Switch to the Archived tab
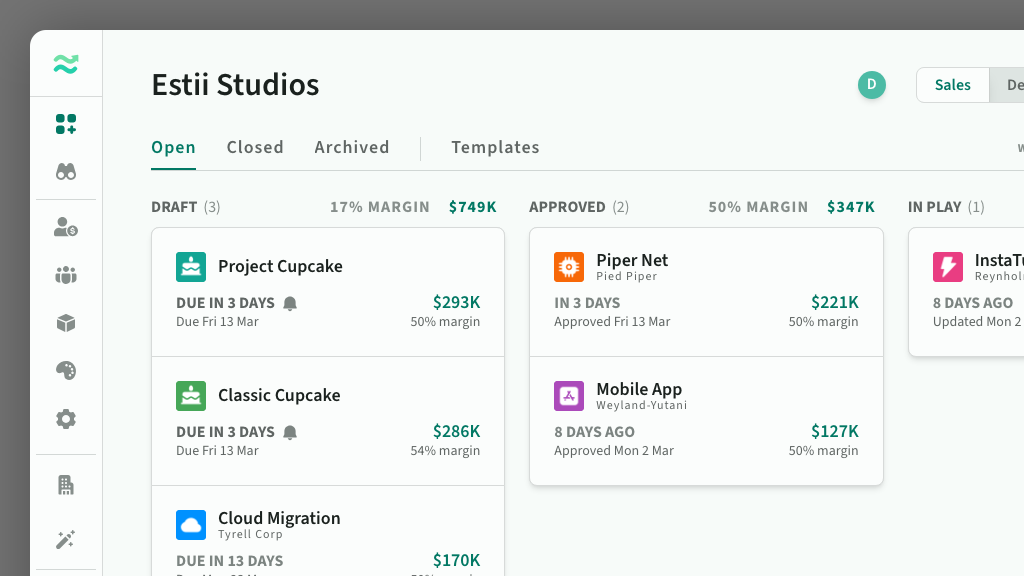Screen dimensions: 1024x576 (x=352, y=147)
